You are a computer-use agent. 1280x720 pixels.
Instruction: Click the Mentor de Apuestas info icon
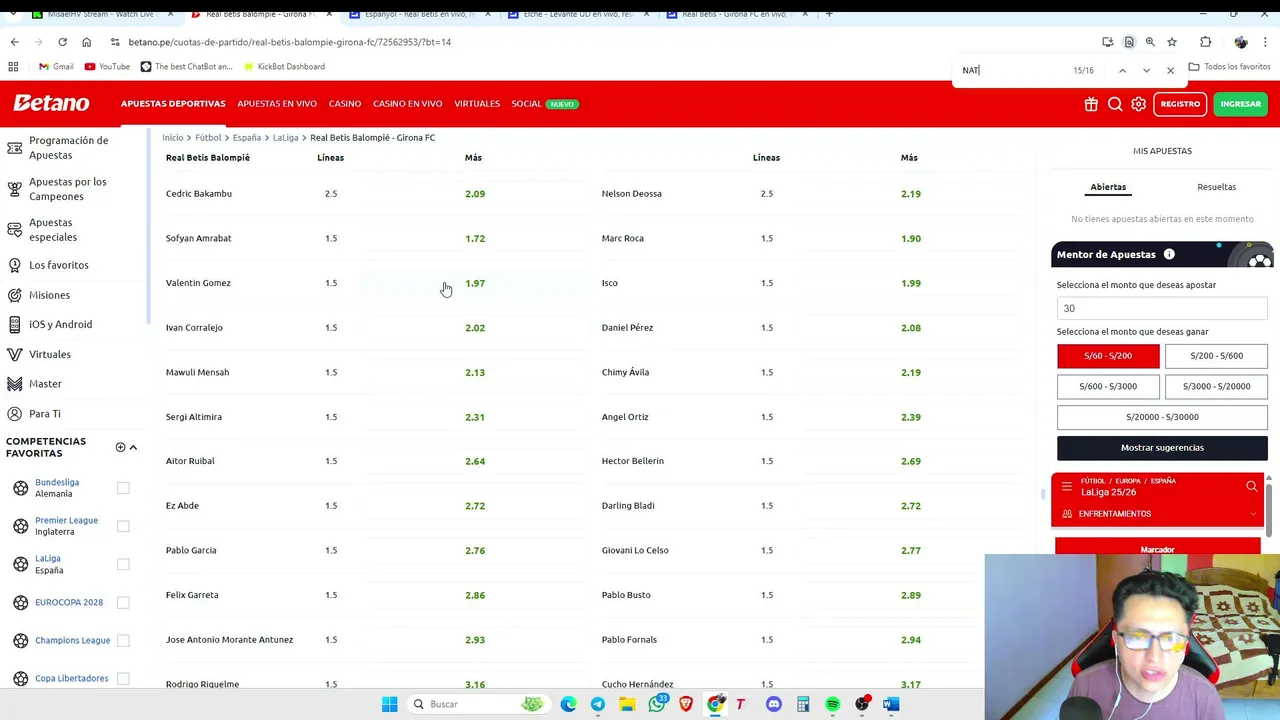1169,254
